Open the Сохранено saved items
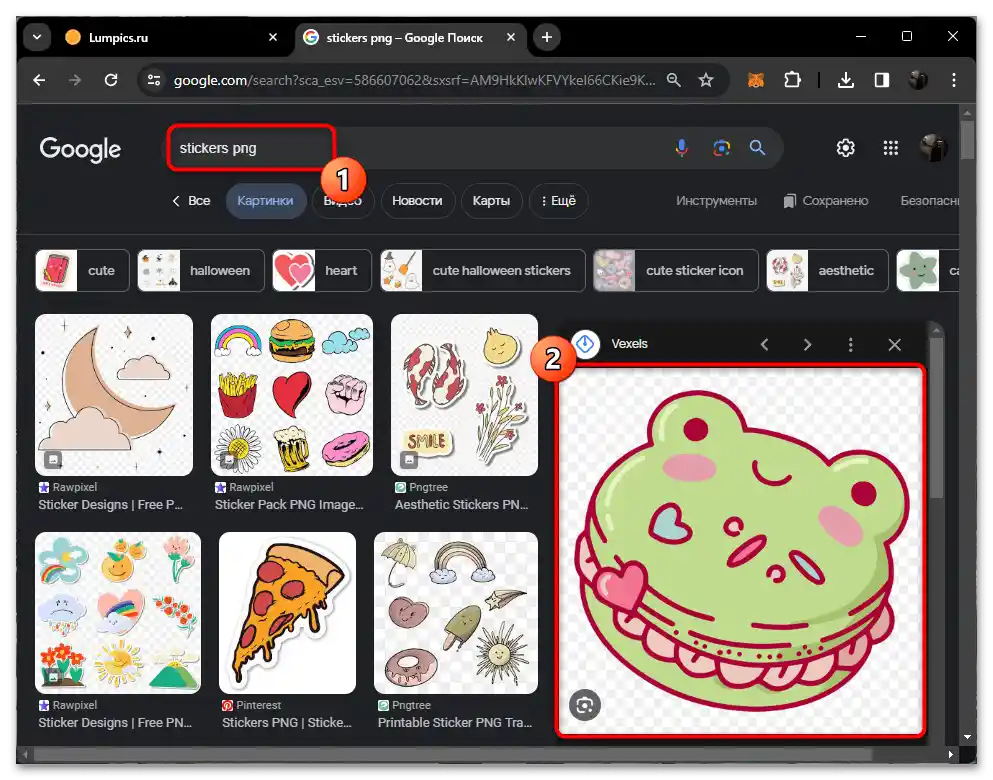The height and width of the screenshot is (780, 993). [826, 201]
